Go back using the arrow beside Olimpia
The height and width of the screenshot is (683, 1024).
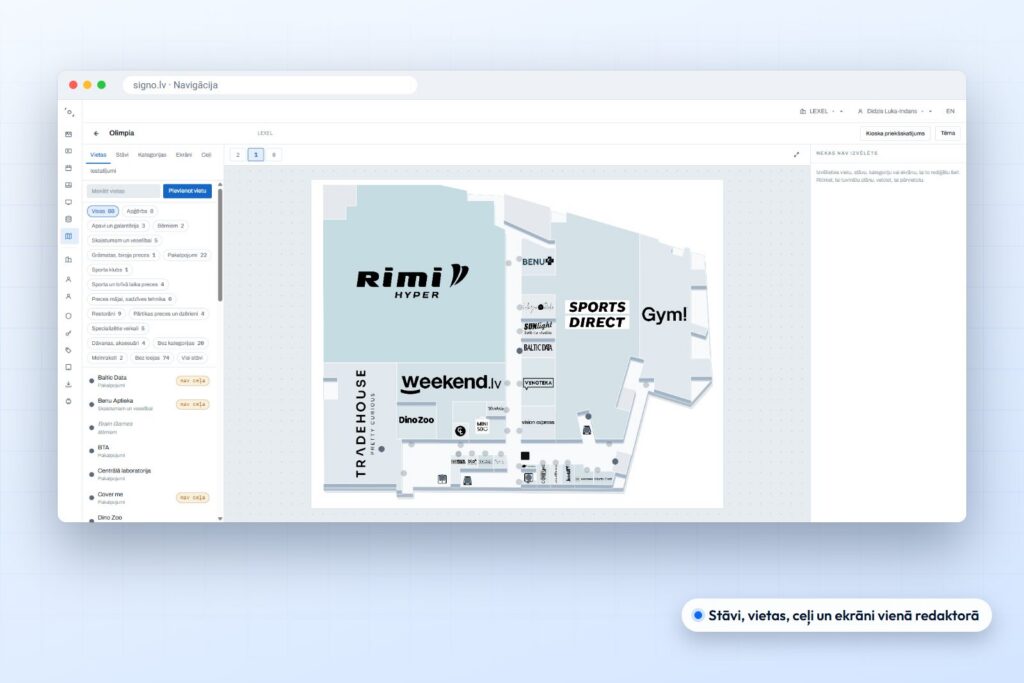[x=96, y=133]
